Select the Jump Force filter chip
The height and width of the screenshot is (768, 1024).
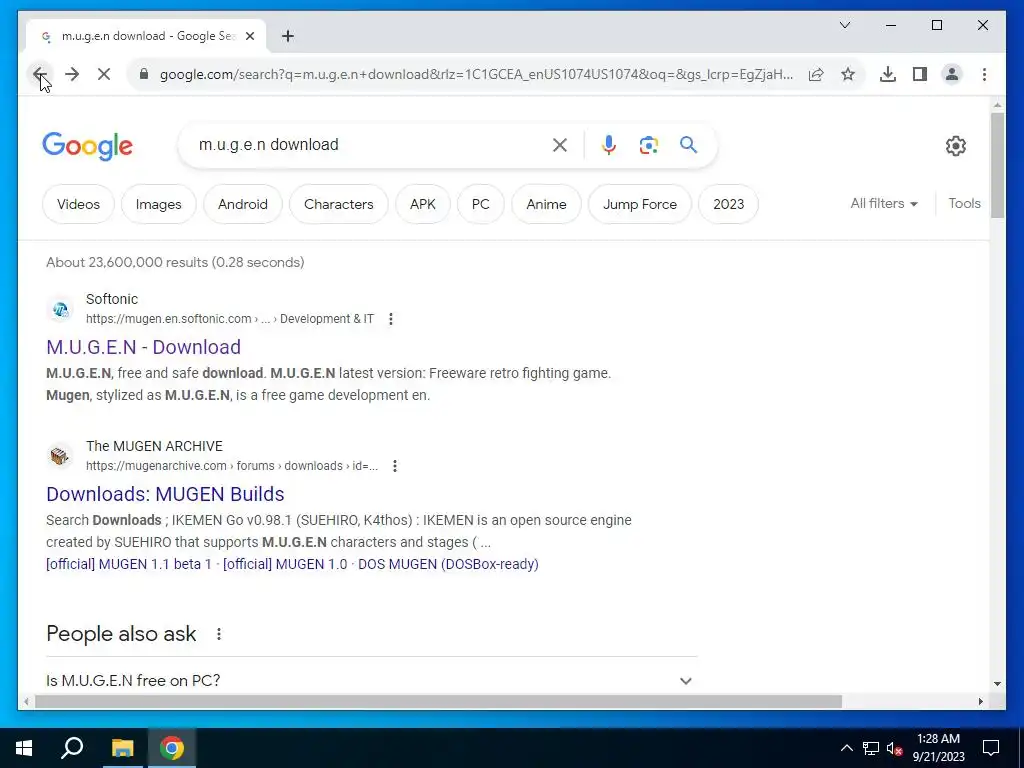pyautogui.click(x=640, y=204)
